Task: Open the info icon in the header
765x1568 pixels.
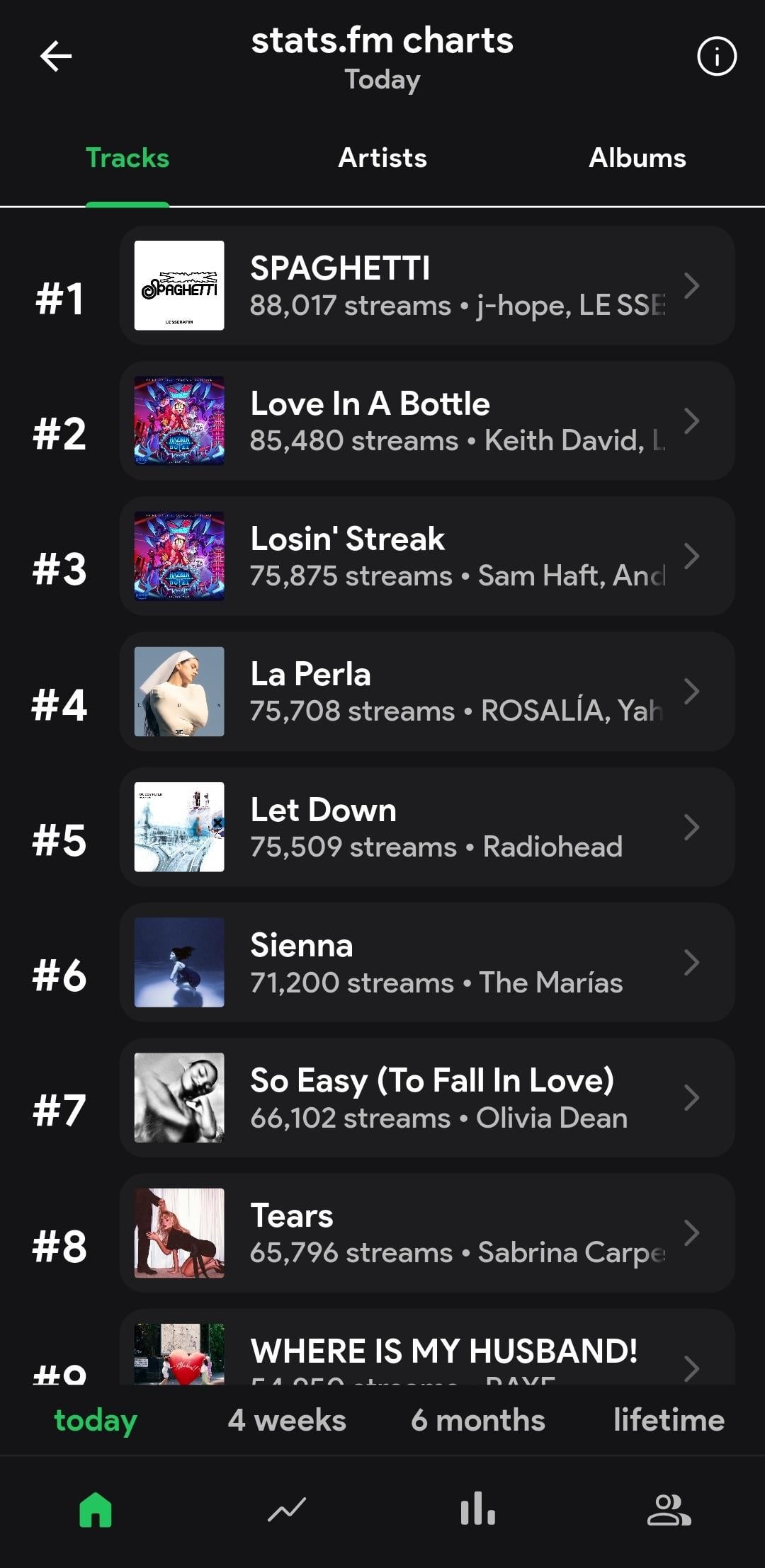Action: pyautogui.click(x=717, y=57)
